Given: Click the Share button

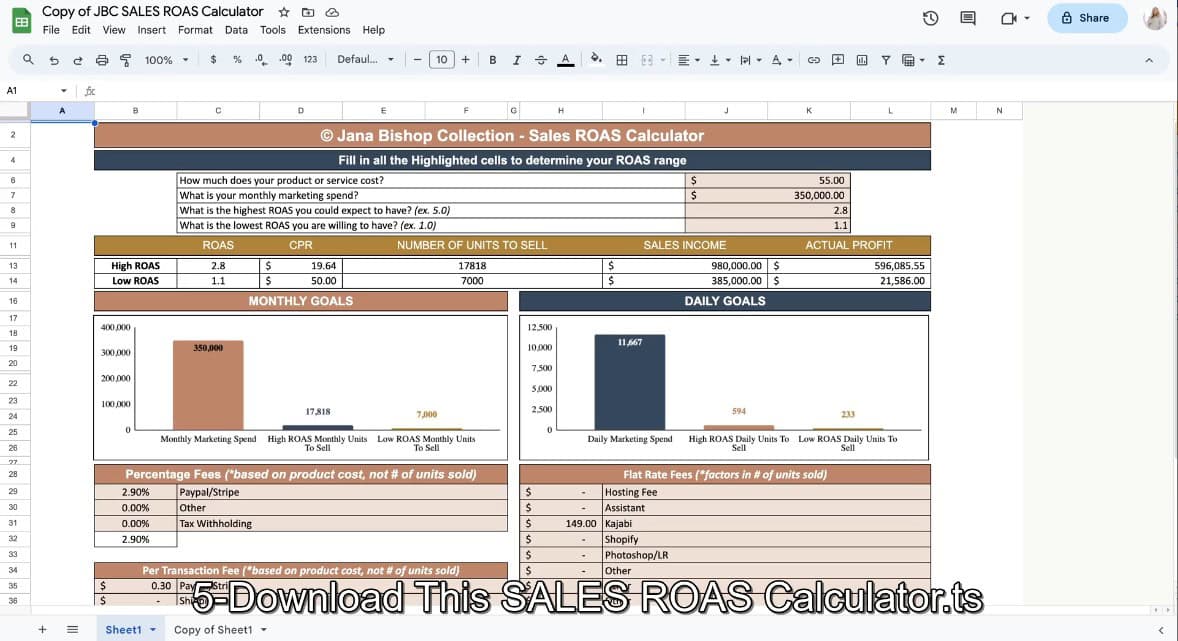Looking at the screenshot, I should 1086,18.
